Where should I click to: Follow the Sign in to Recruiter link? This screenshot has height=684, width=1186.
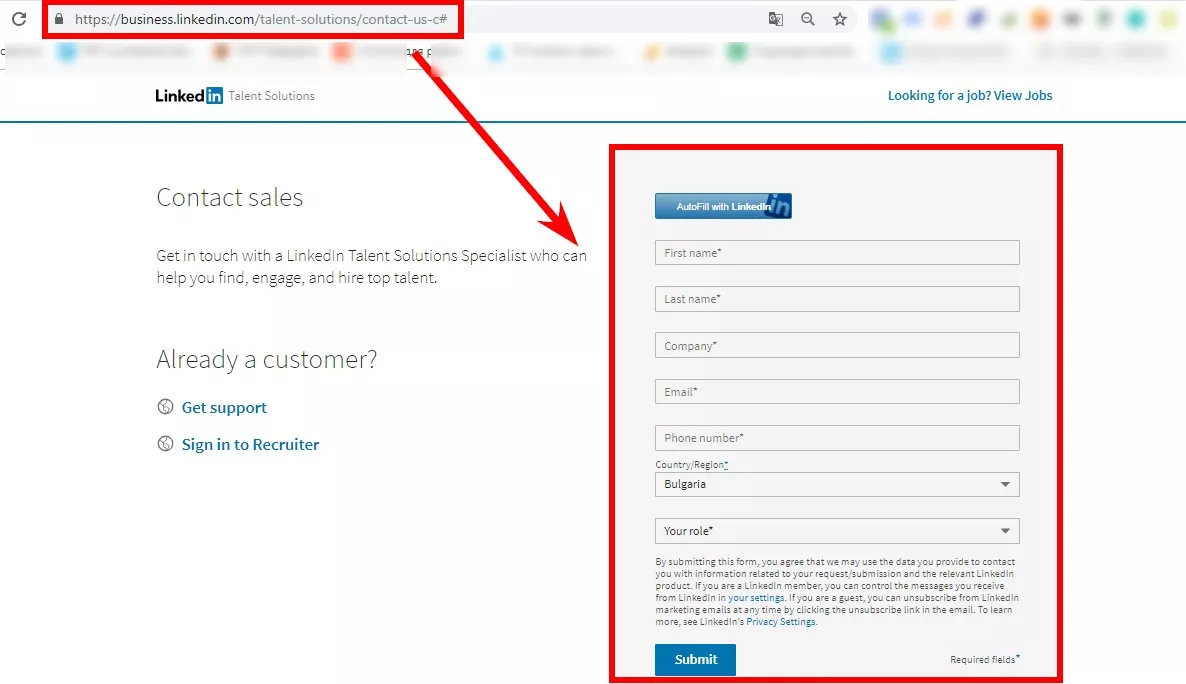[250, 444]
